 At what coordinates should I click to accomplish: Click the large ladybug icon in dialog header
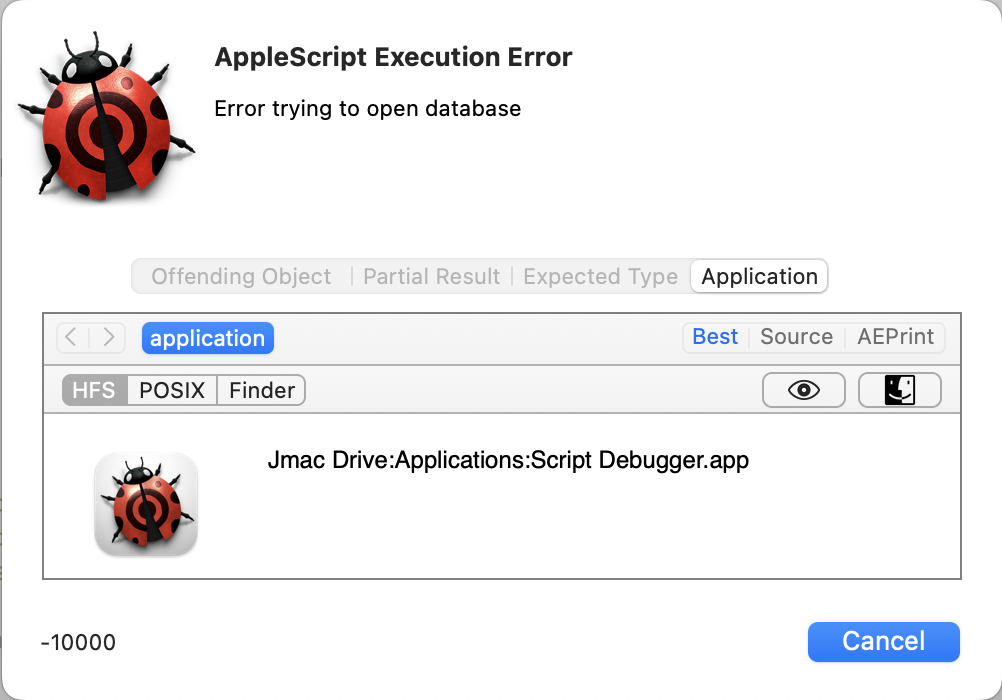pyautogui.click(x=106, y=116)
